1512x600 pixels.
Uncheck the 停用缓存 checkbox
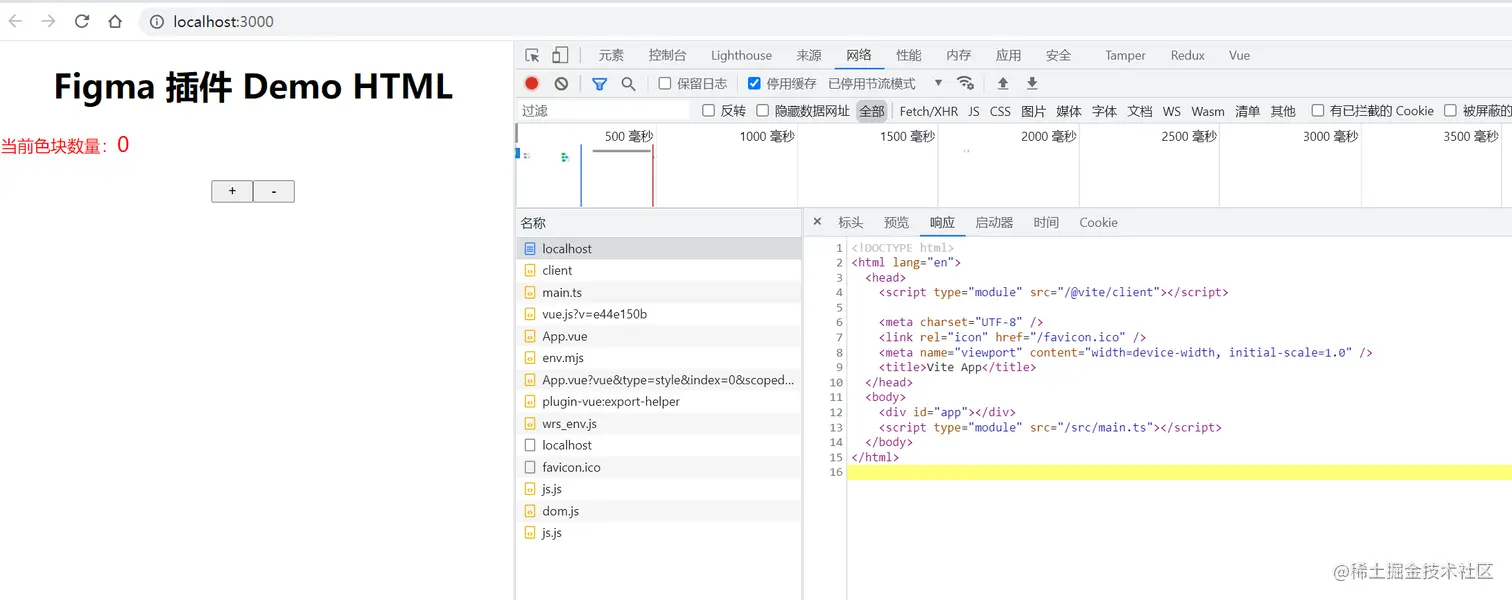pos(755,83)
